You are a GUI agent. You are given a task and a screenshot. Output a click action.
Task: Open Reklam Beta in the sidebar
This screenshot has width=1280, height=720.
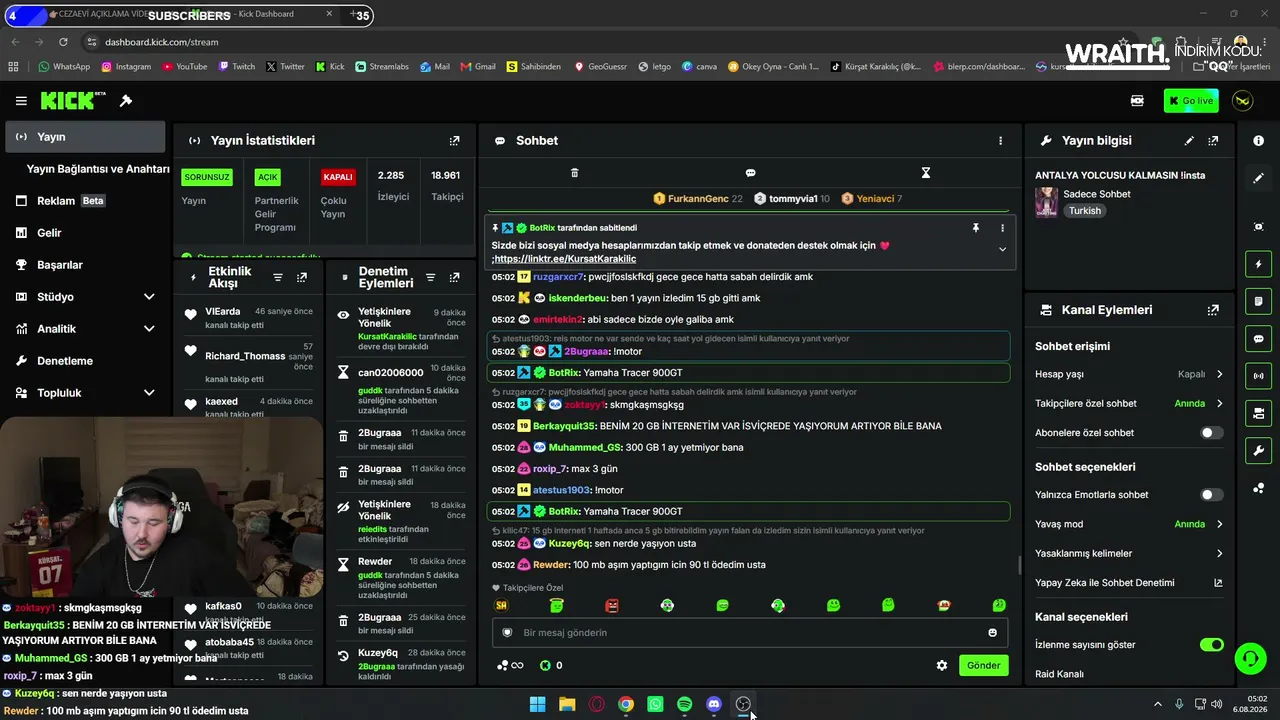click(x=85, y=201)
